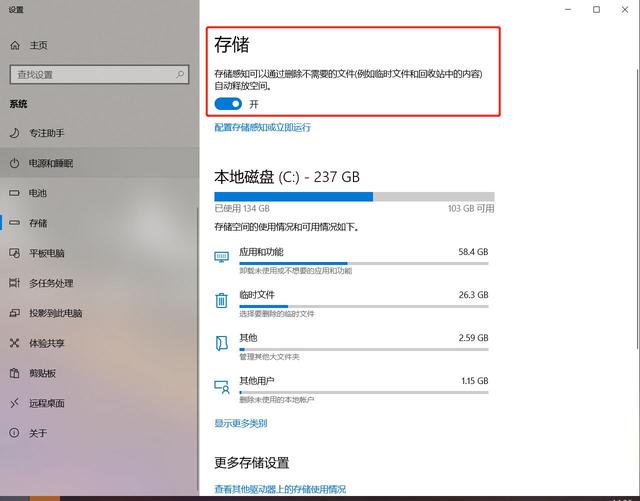The width and height of the screenshot is (640, 501).
Task: Click the clipboard icon for 剪贴板
Action: pyautogui.click(x=15, y=373)
